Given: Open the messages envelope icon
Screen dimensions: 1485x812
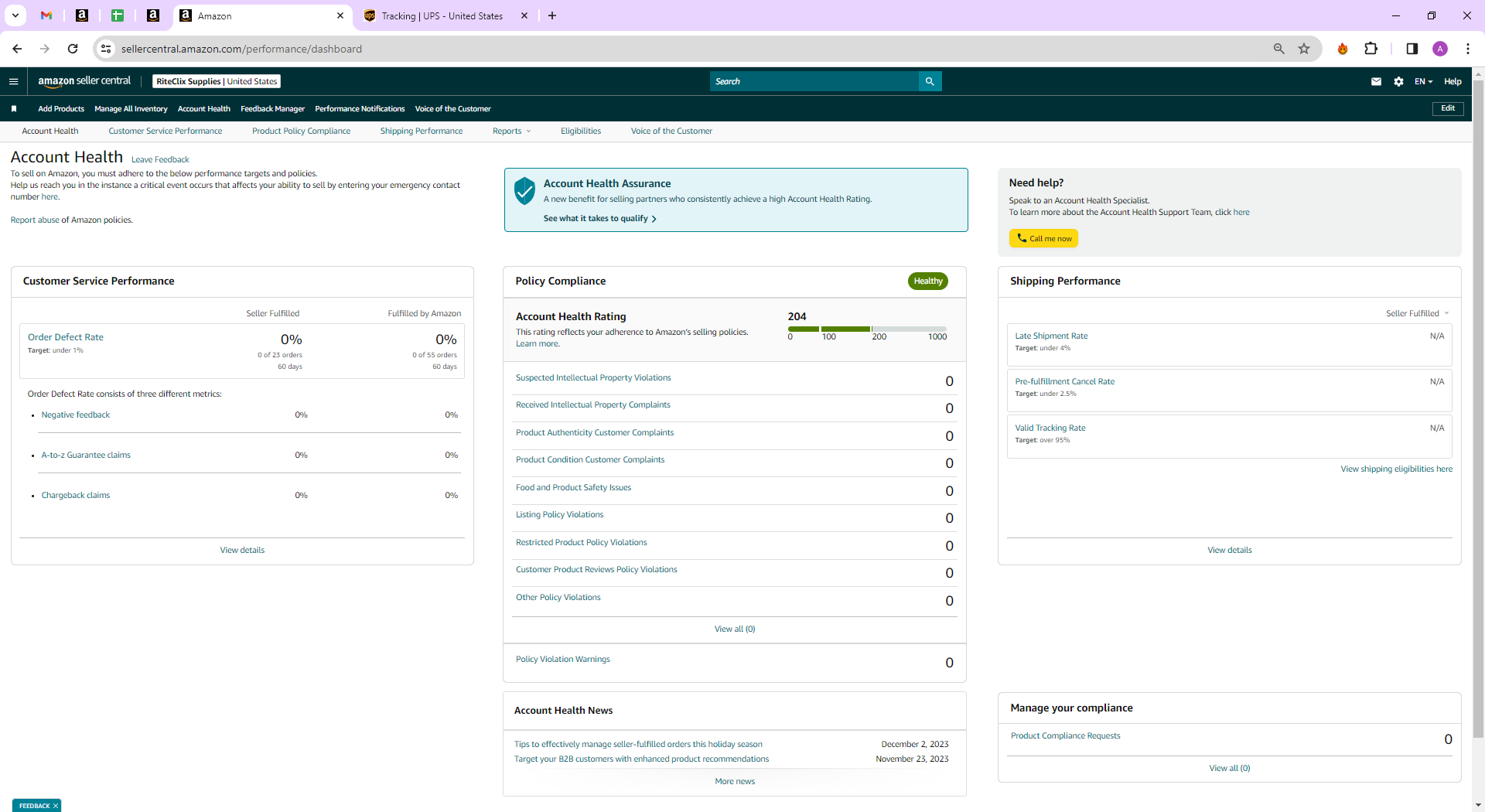Looking at the screenshot, I should point(1376,81).
